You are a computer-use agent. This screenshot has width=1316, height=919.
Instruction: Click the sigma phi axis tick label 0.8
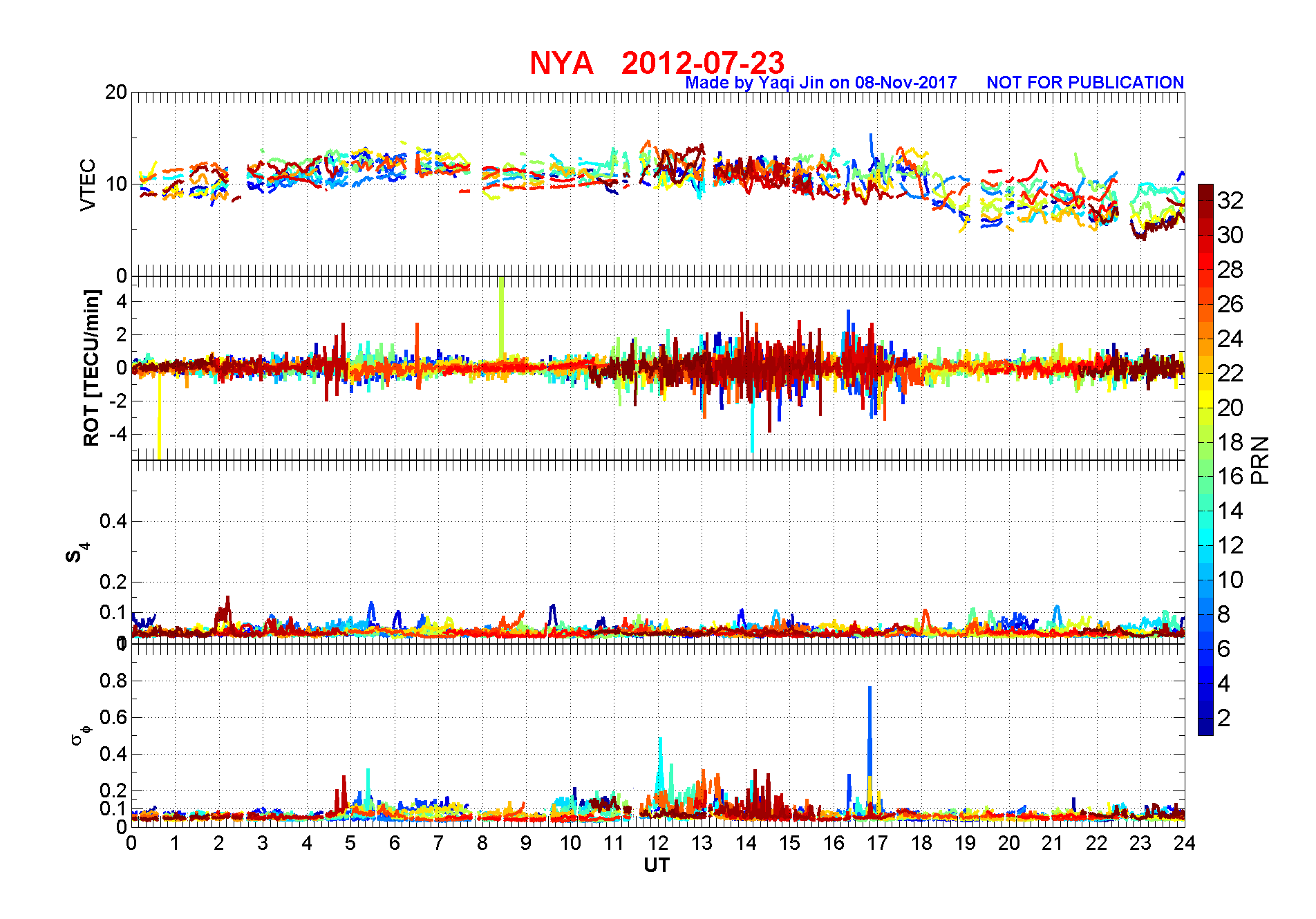coord(114,681)
